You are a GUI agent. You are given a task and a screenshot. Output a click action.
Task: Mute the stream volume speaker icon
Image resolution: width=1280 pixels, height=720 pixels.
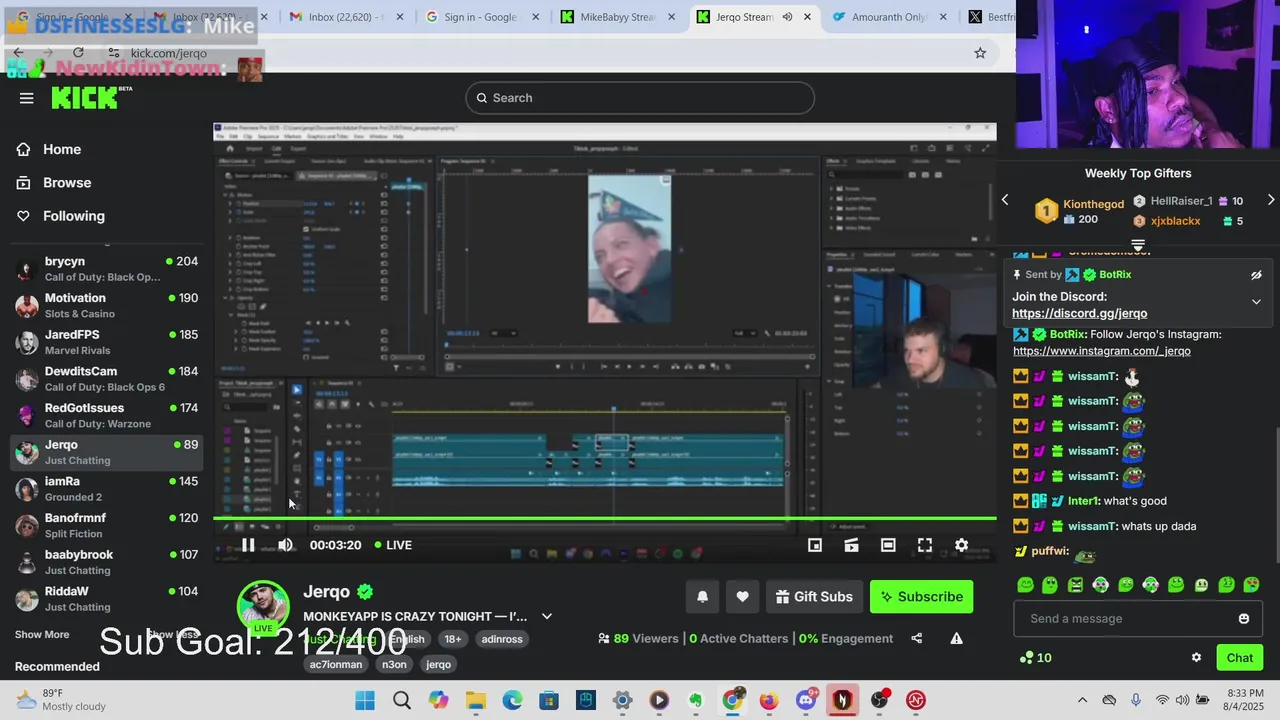point(285,545)
